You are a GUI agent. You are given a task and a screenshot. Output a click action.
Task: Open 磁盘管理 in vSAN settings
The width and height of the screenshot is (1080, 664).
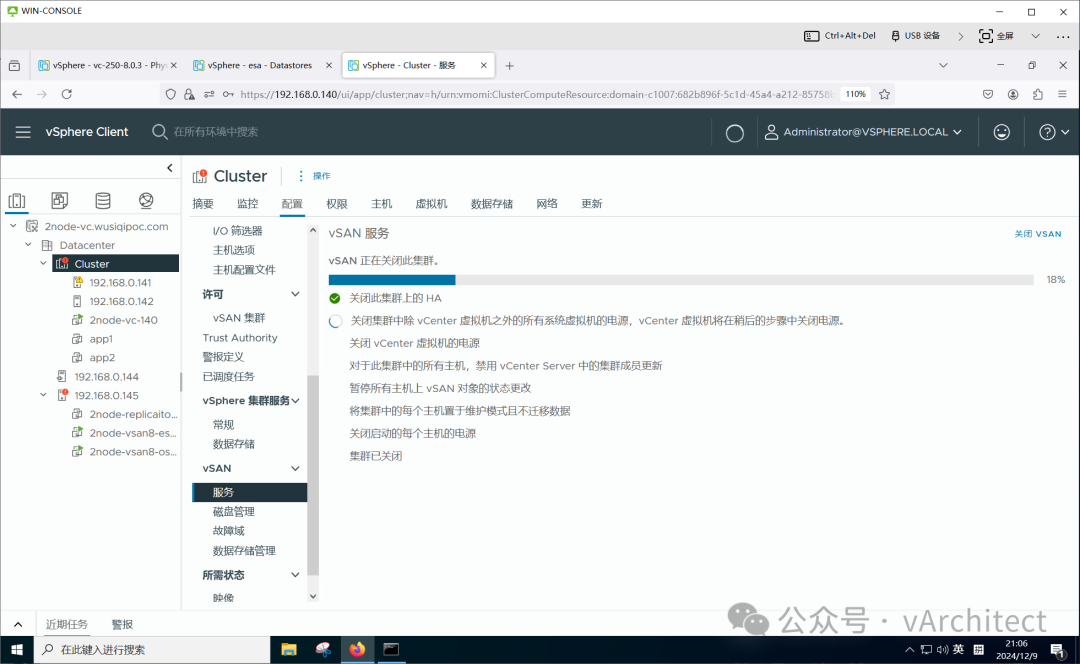[233, 512]
